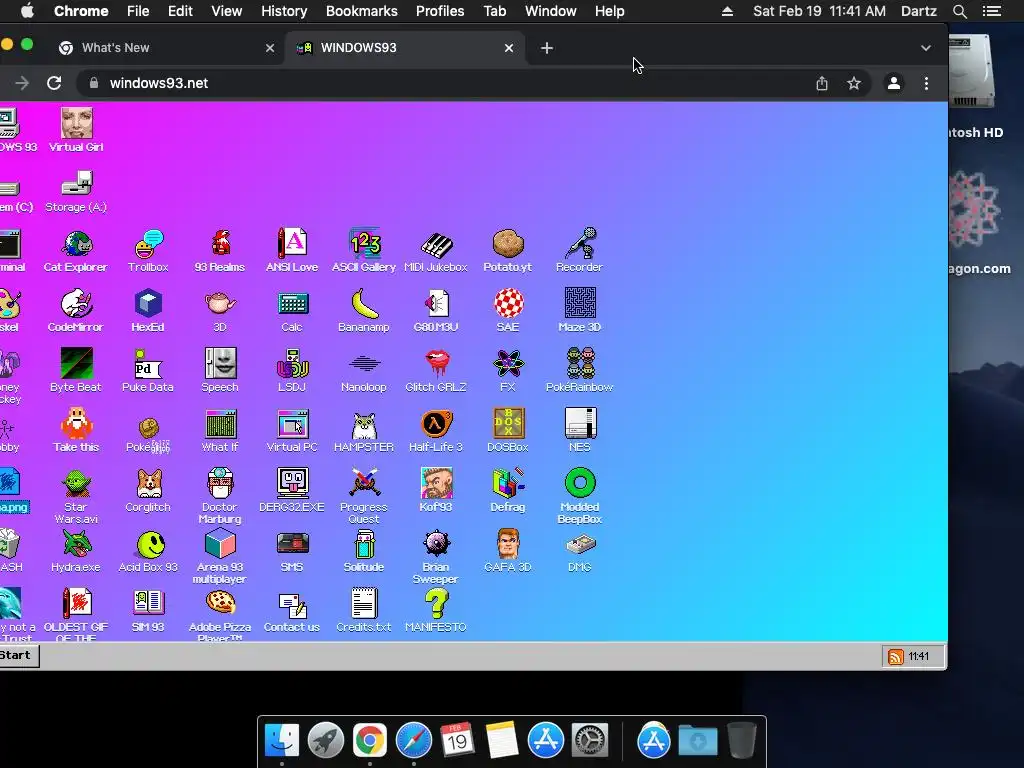Launch Kof'93
This screenshot has height=768, width=1024.
(x=436, y=491)
